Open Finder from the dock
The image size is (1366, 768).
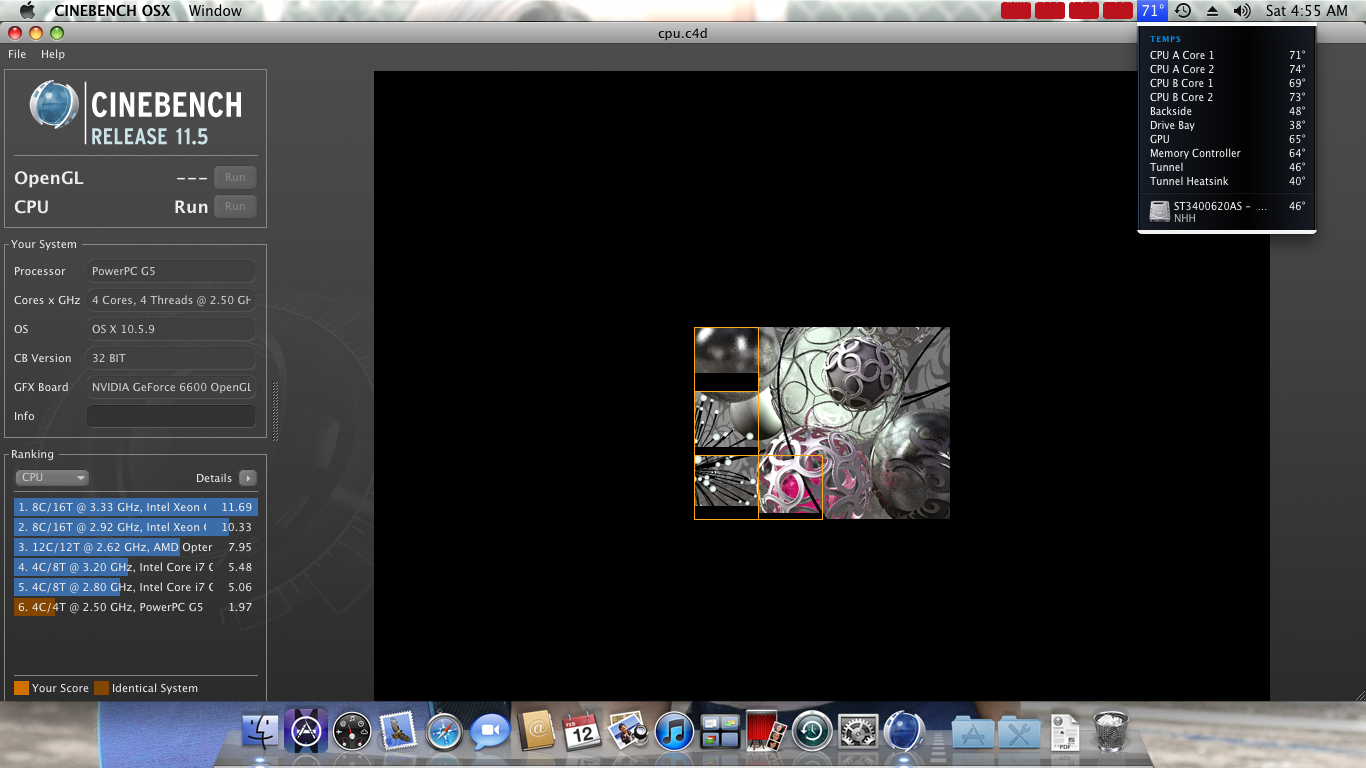click(261, 732)
